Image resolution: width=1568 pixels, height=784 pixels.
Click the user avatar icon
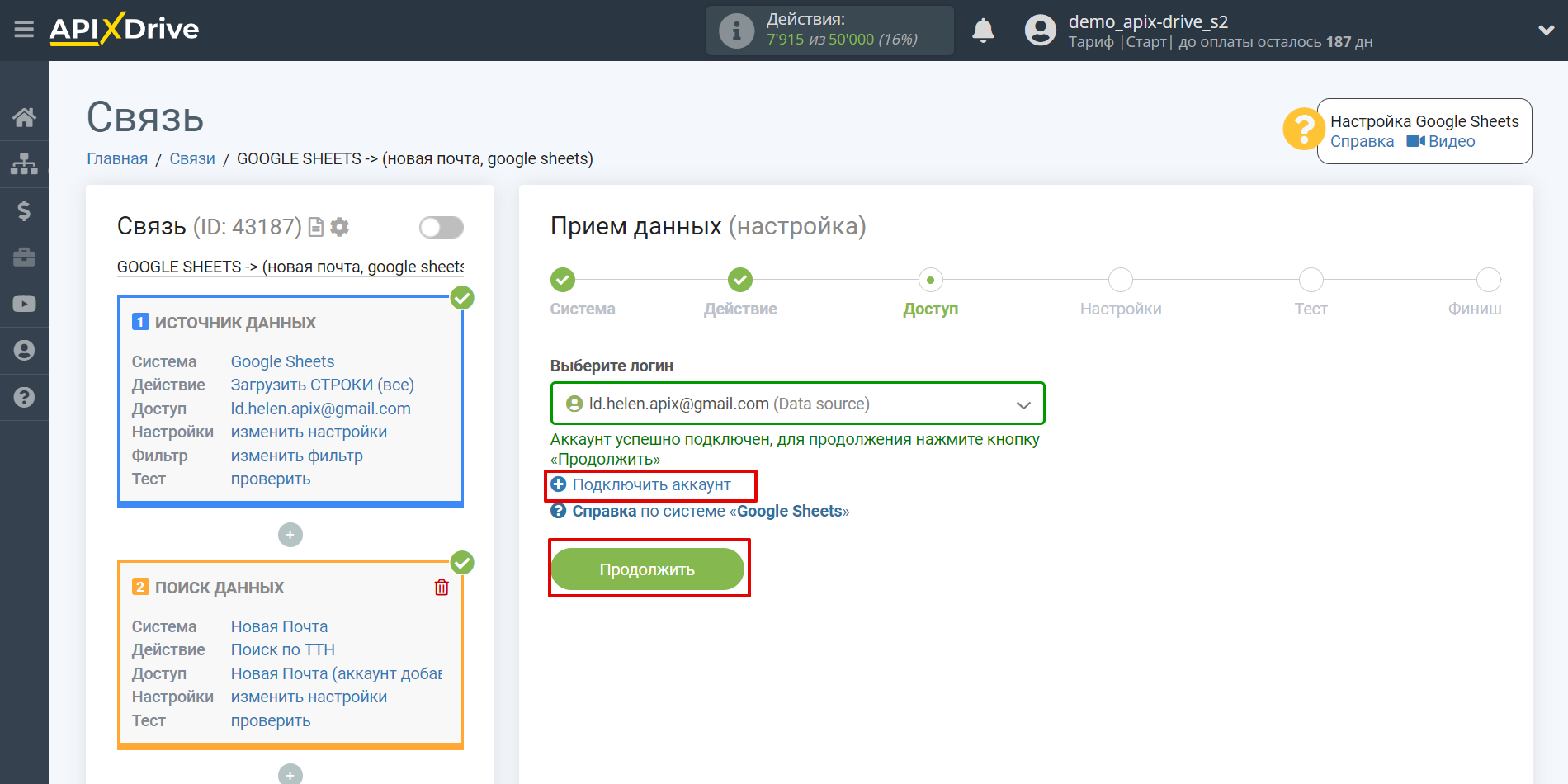[x=1040, y=31]
